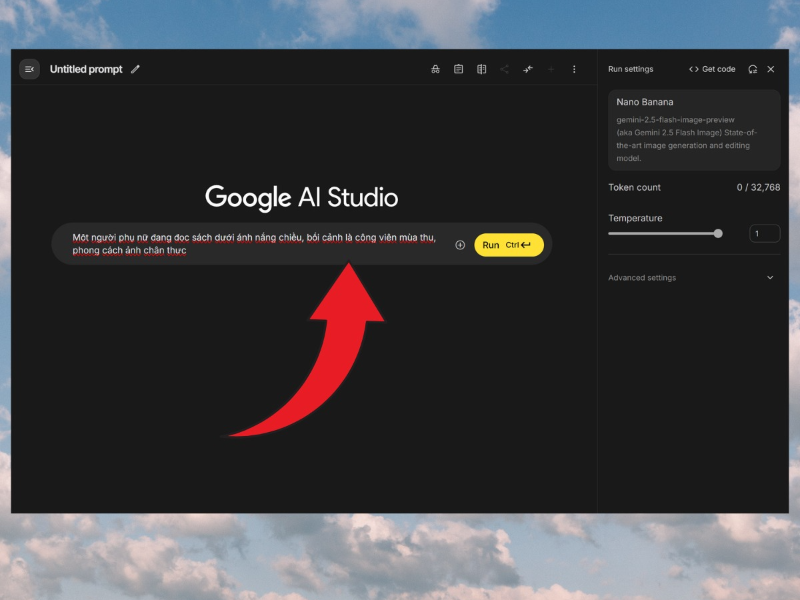
Task: Click the add media plus icon
Action: click(x=460, y=245)
